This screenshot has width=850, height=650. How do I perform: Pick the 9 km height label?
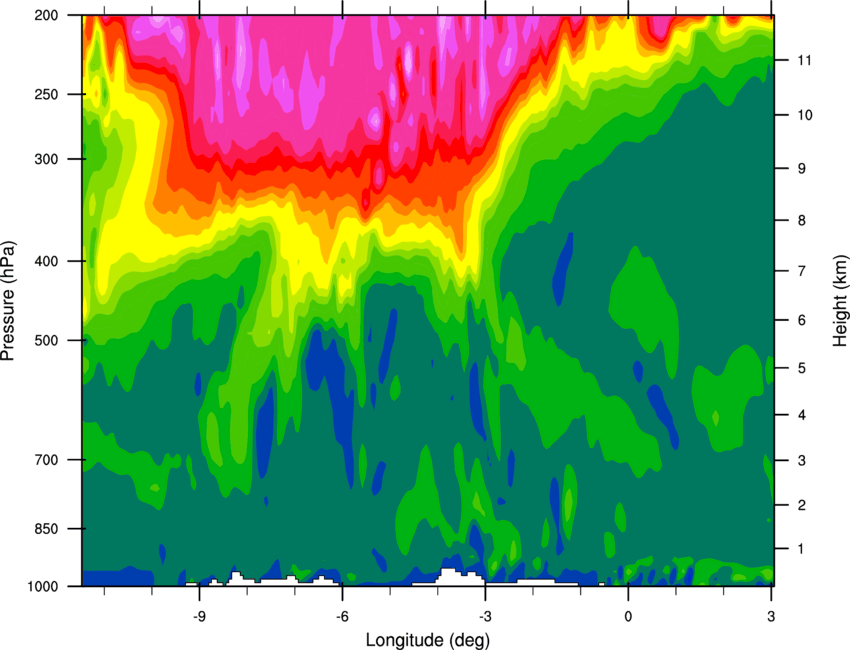coord(801,169)
